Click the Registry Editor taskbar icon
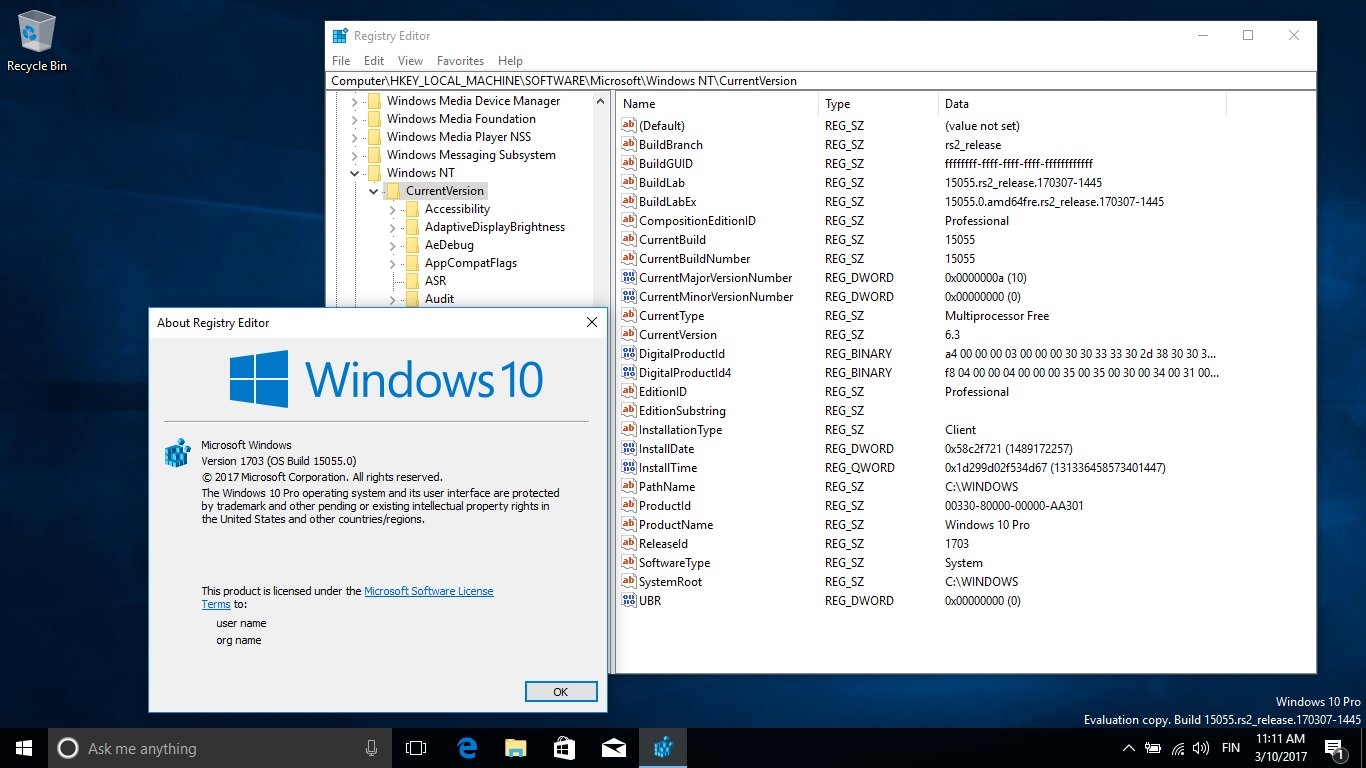This screenshot has width=1366, height=768. [663, 748]
